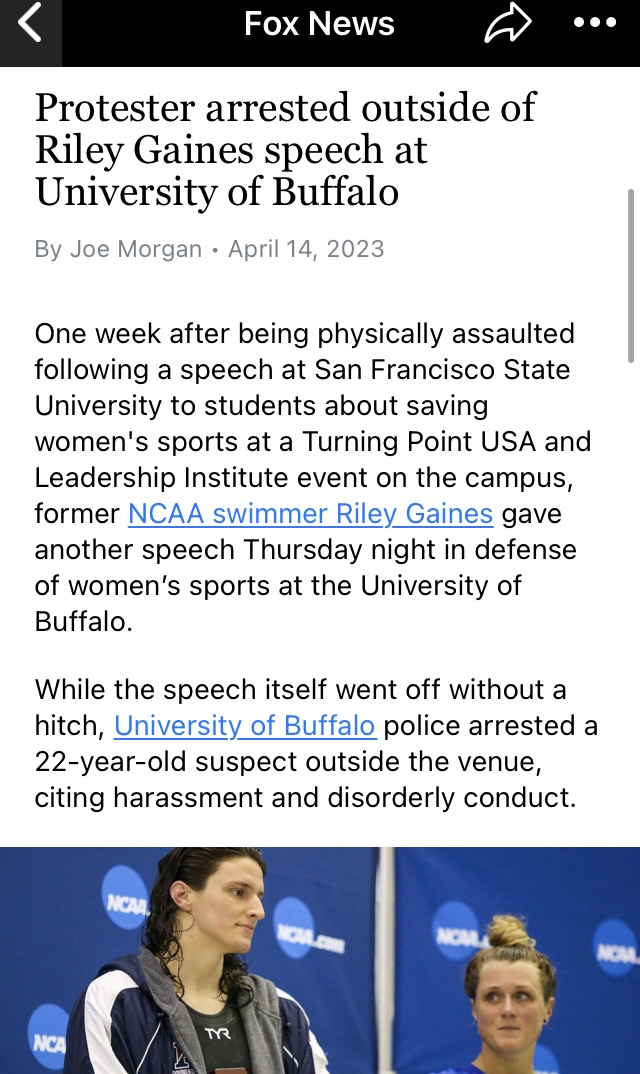640x1074 pixels.
Task: Tap the word 'Buffalo.' ending first paragraph
Action: (84, 621)
